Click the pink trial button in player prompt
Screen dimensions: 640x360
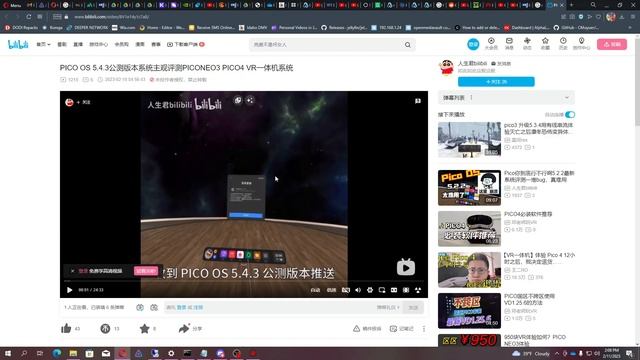pyautogui.click(x=146, y=271)
